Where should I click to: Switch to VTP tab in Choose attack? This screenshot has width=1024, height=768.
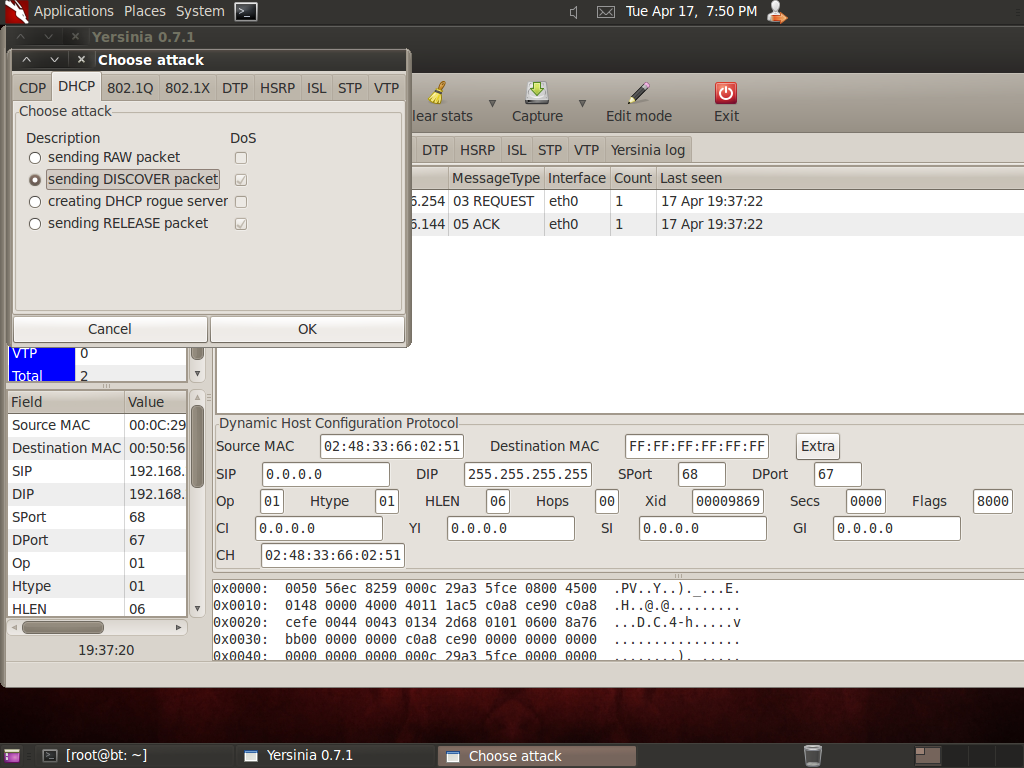coord(387,88)
